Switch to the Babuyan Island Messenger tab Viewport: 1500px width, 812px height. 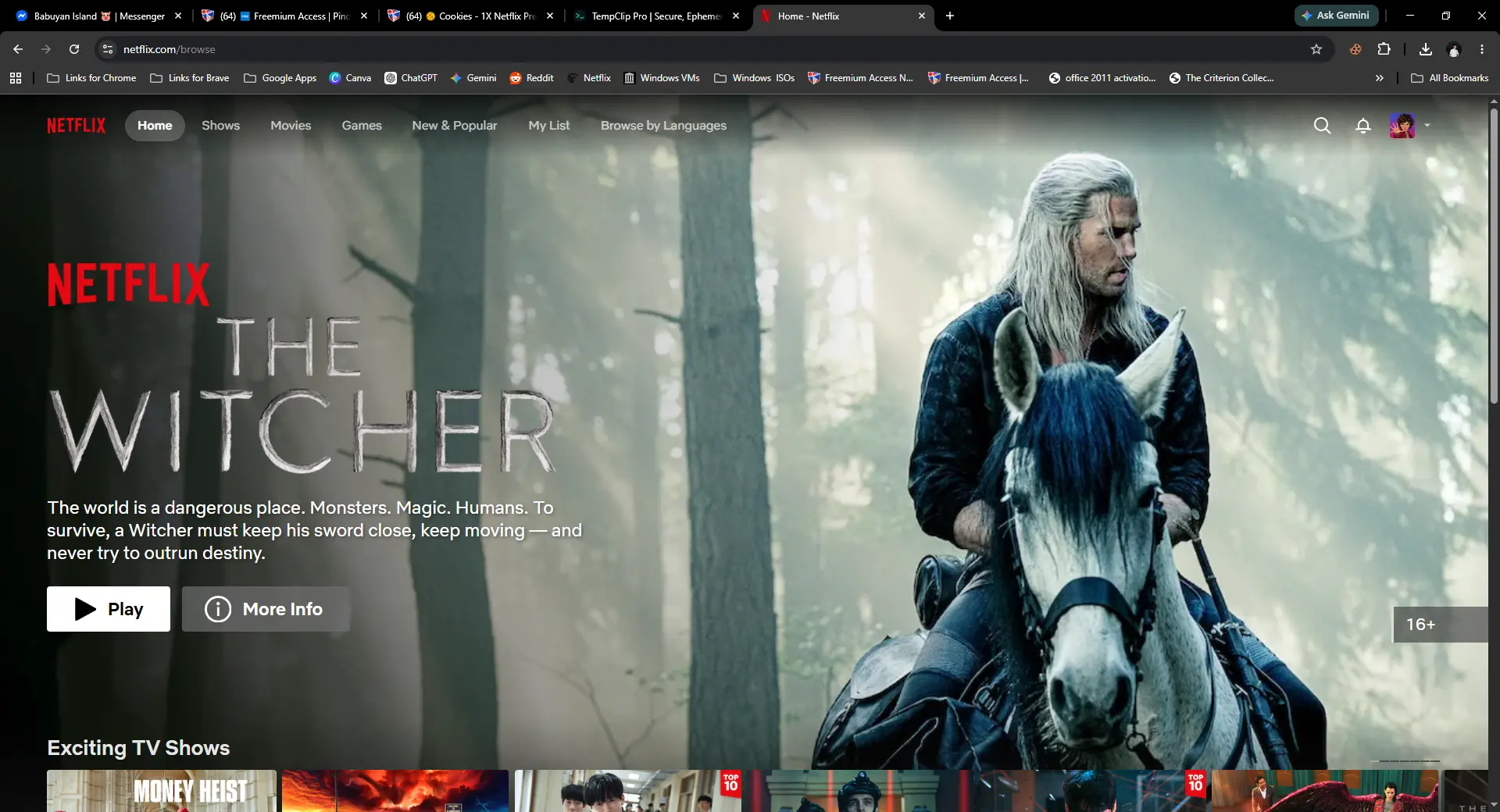pos(98,16)
